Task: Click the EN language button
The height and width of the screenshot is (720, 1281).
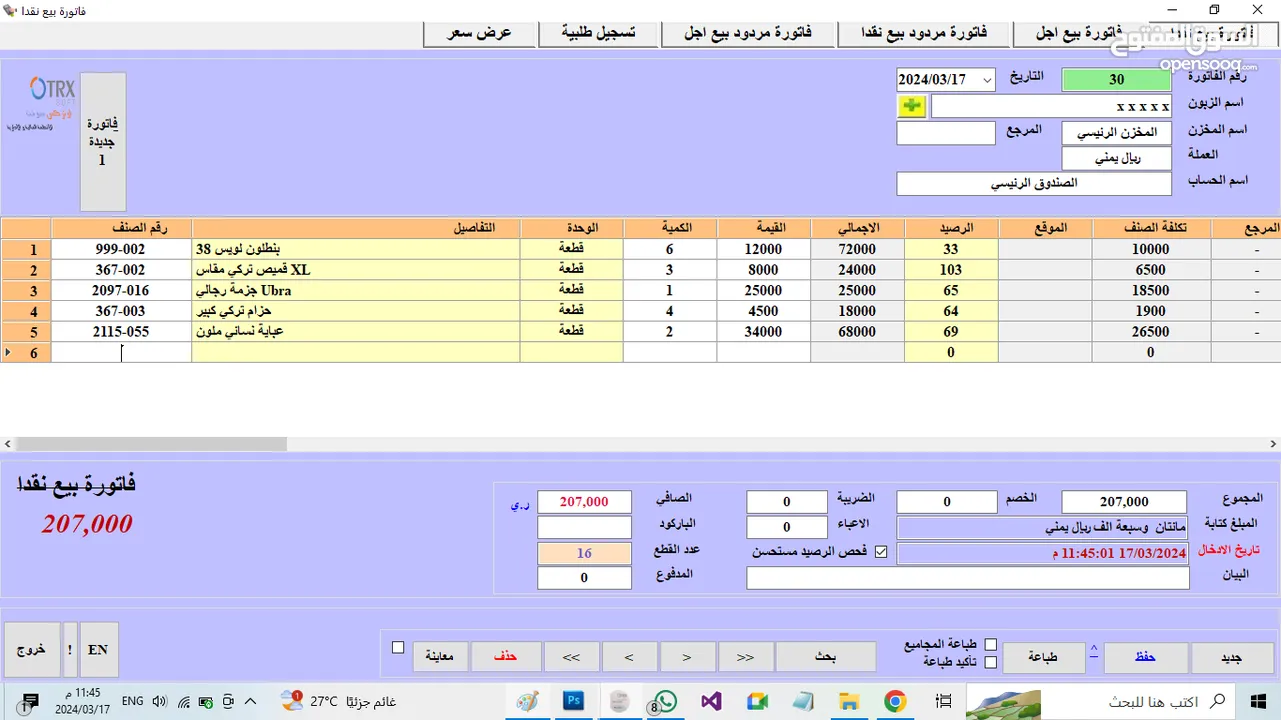Action: [x=98, y=649]
